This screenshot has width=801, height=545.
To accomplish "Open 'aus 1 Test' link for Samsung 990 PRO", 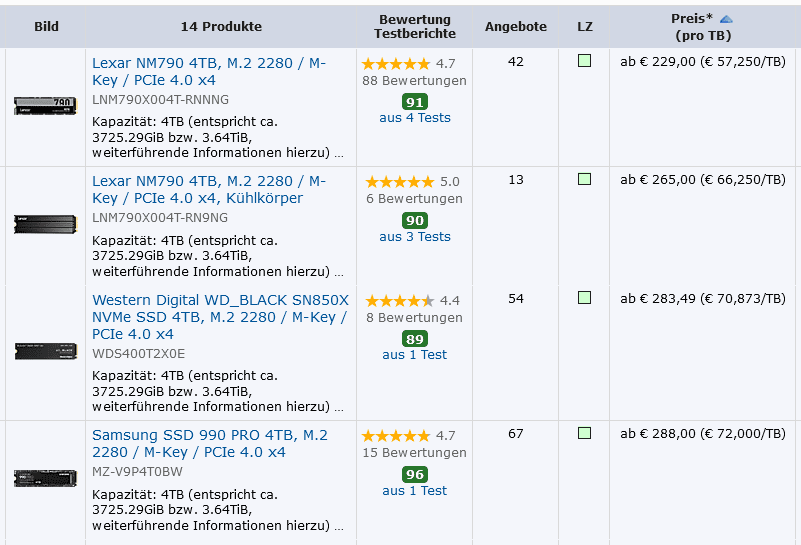I will point(414,490).
